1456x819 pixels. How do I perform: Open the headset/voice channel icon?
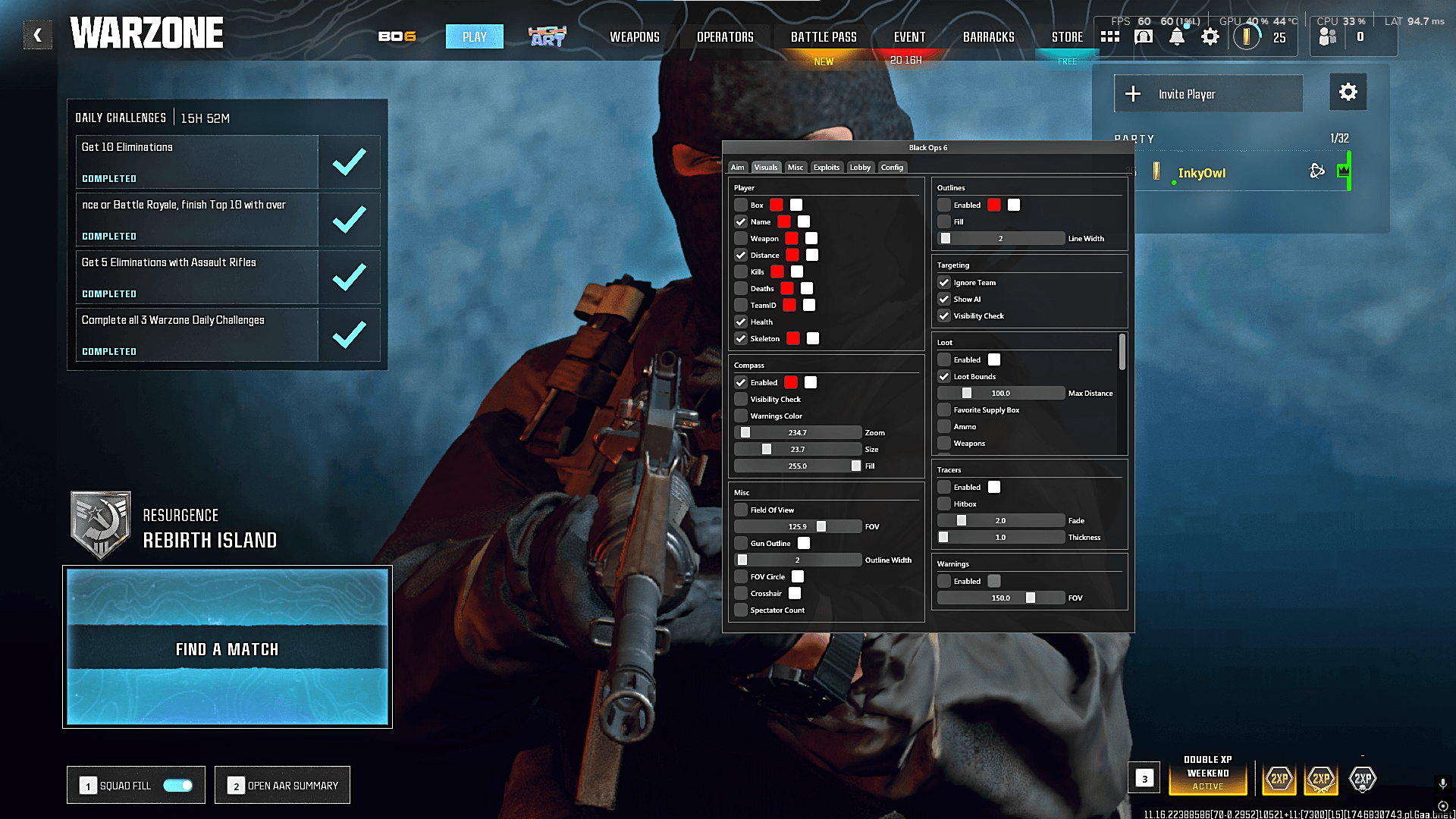coord(1144,36)
